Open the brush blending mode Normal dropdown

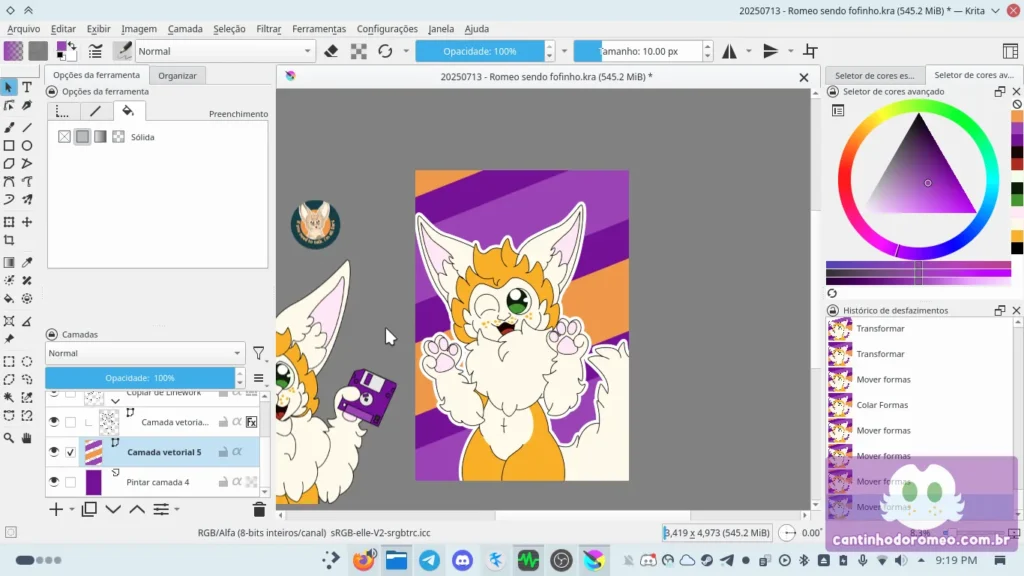[x=225, y=51]
